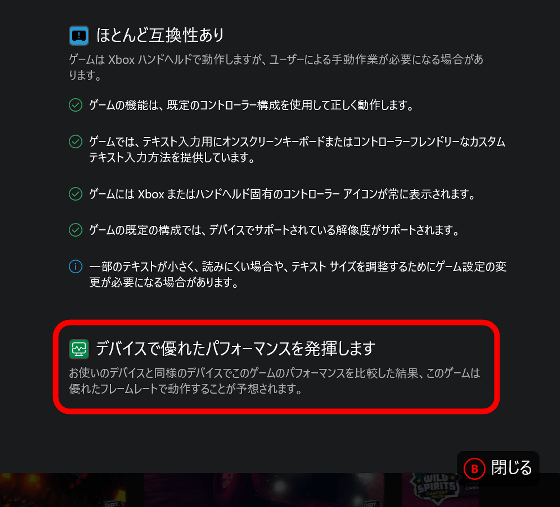Select the ほとんど互換性あり heading

click(160, 35)
